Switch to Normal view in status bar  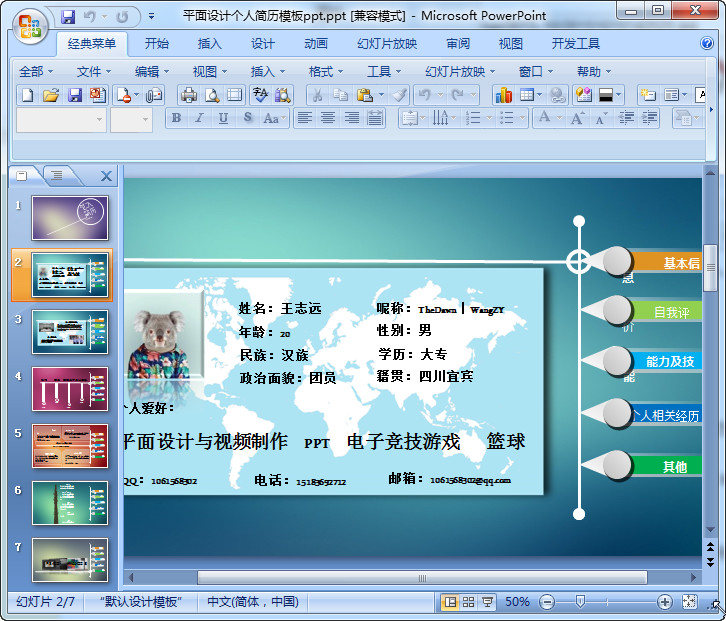point(450,602)
